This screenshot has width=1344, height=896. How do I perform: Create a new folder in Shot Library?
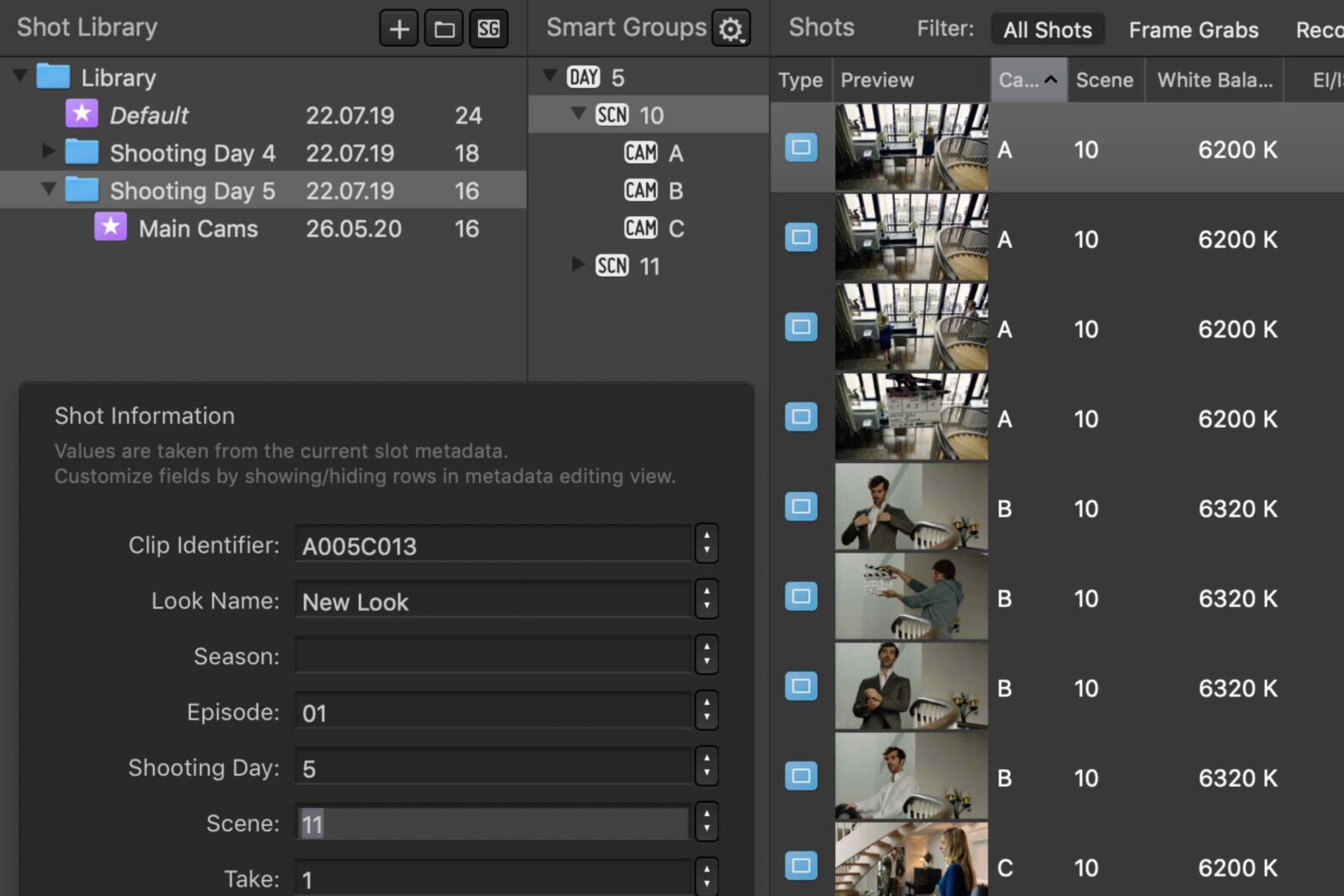coord(444,27)
